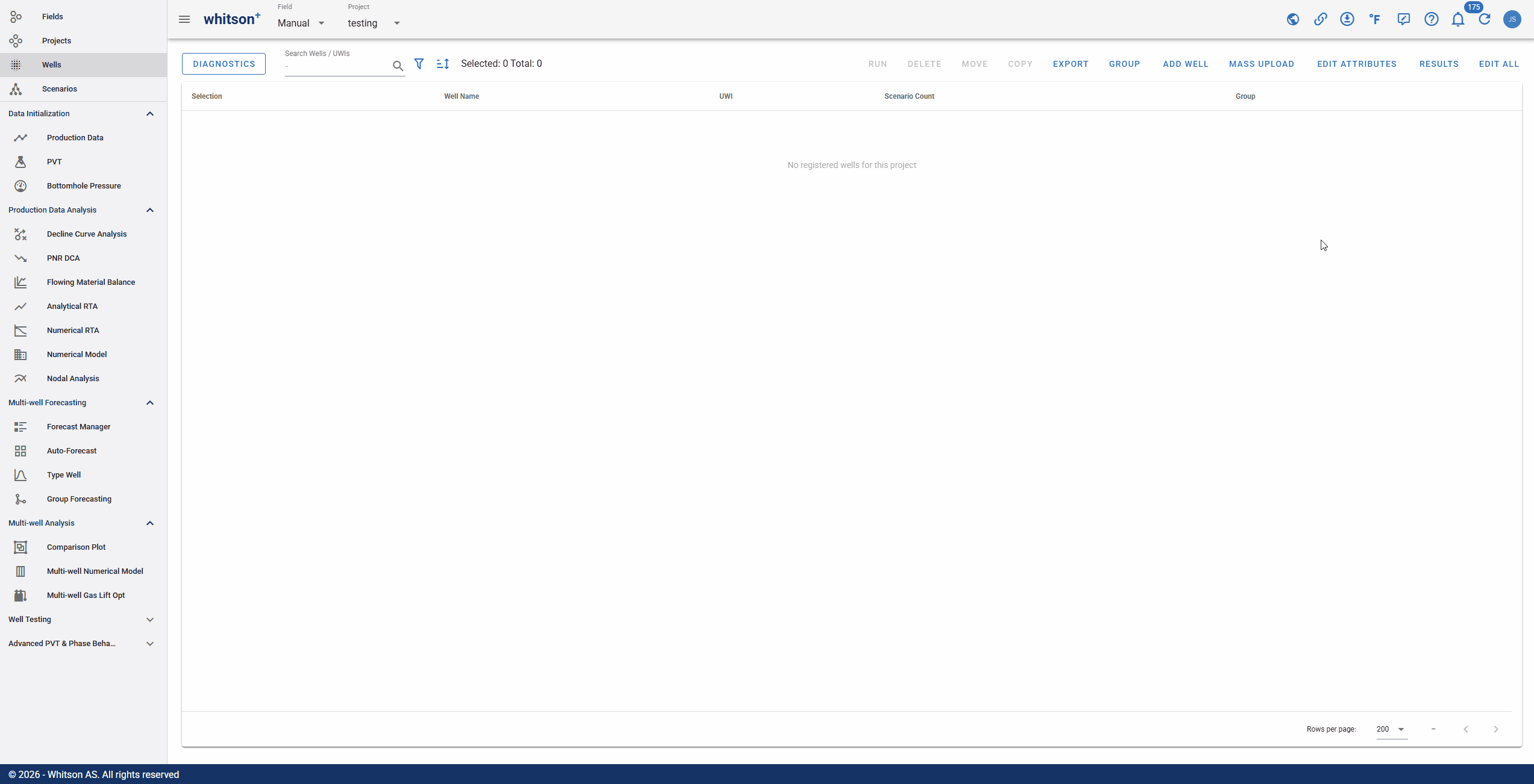This screenshot has height=784, width=1534.
Task: Click the Type Well icon
Action: [20, 474]
